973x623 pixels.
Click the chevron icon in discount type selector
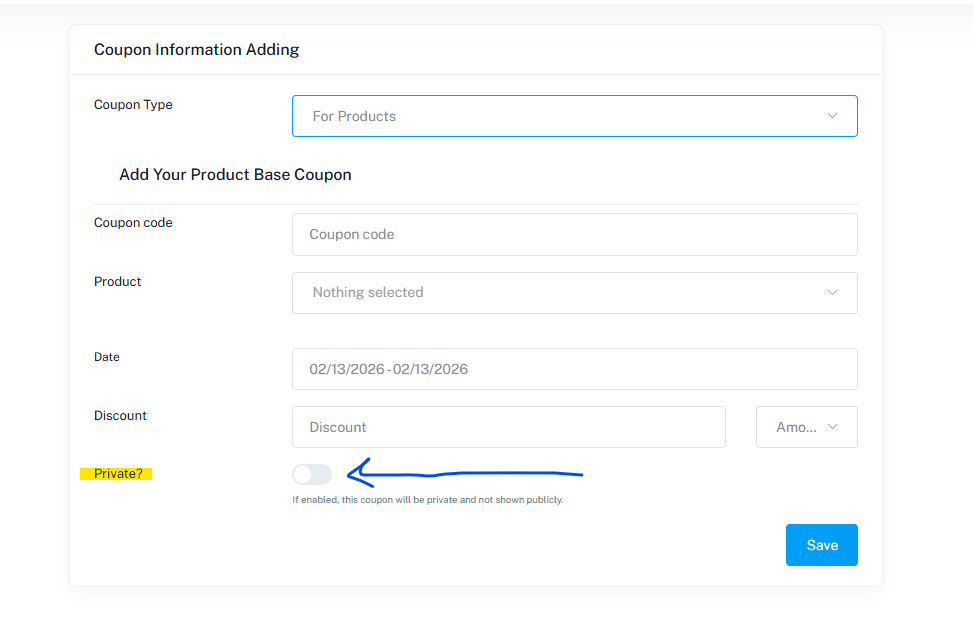tap(833, 427)
